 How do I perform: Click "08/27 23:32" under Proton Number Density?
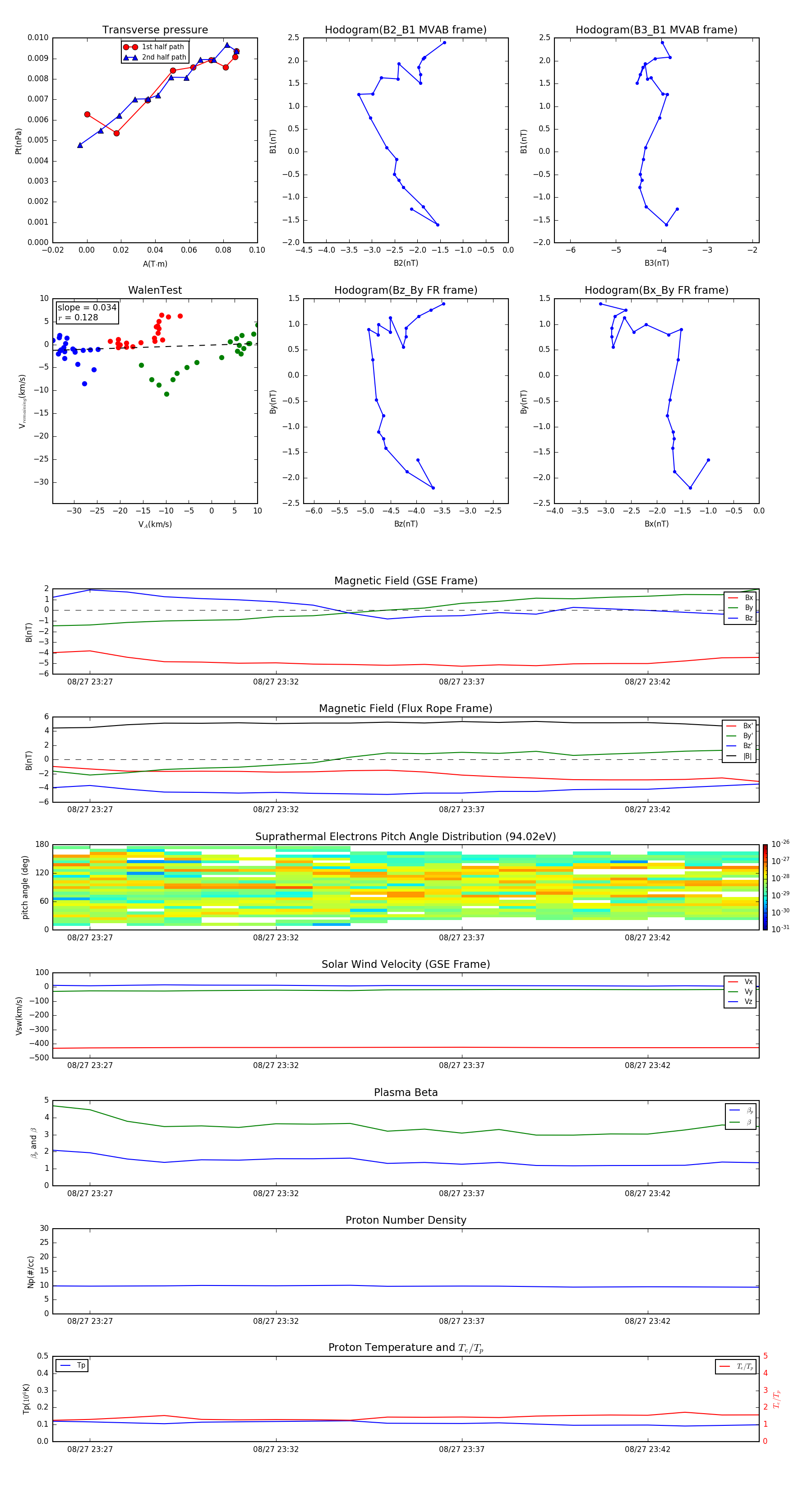[x=276, y=1321]
